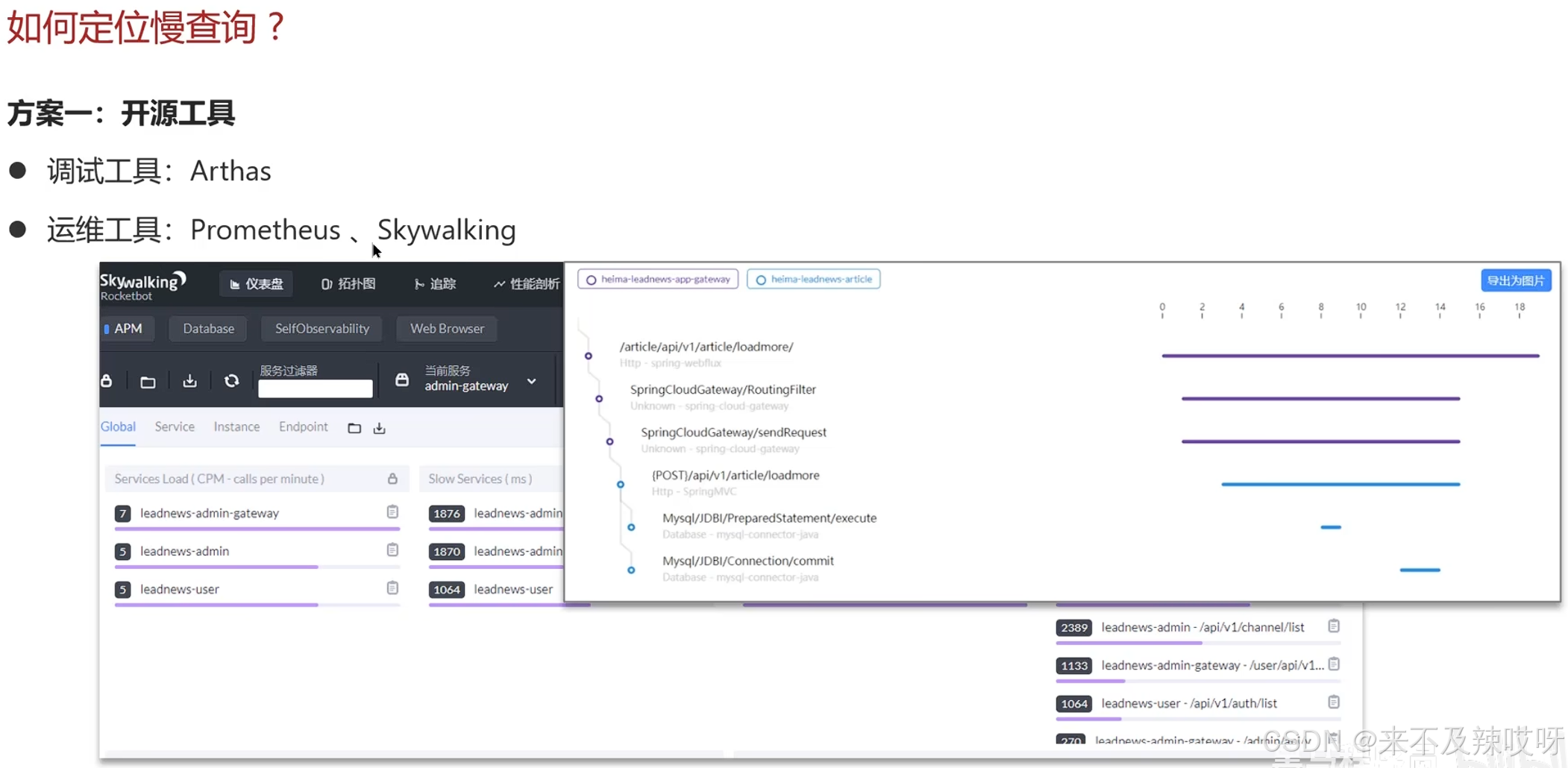Click node circle of RoutingFilter span
Image resolution: width=1568 pixels, height=768 pixels.
click(599, 399)
